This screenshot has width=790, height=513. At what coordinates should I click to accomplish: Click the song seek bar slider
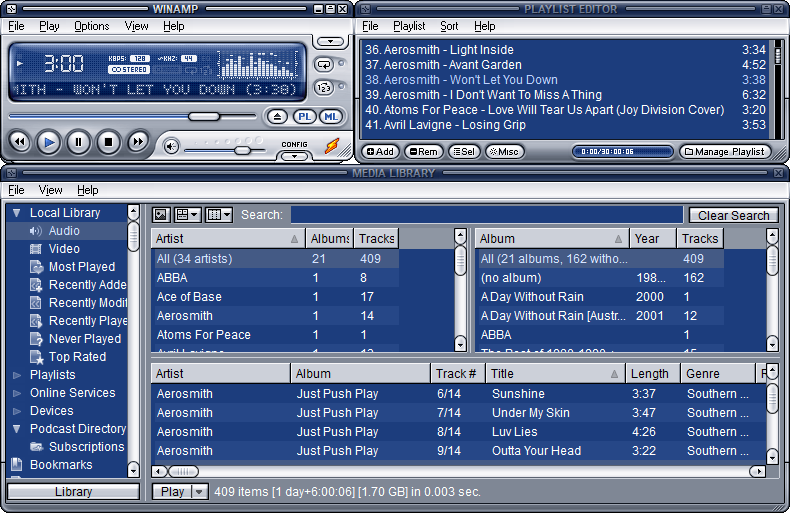204,116
